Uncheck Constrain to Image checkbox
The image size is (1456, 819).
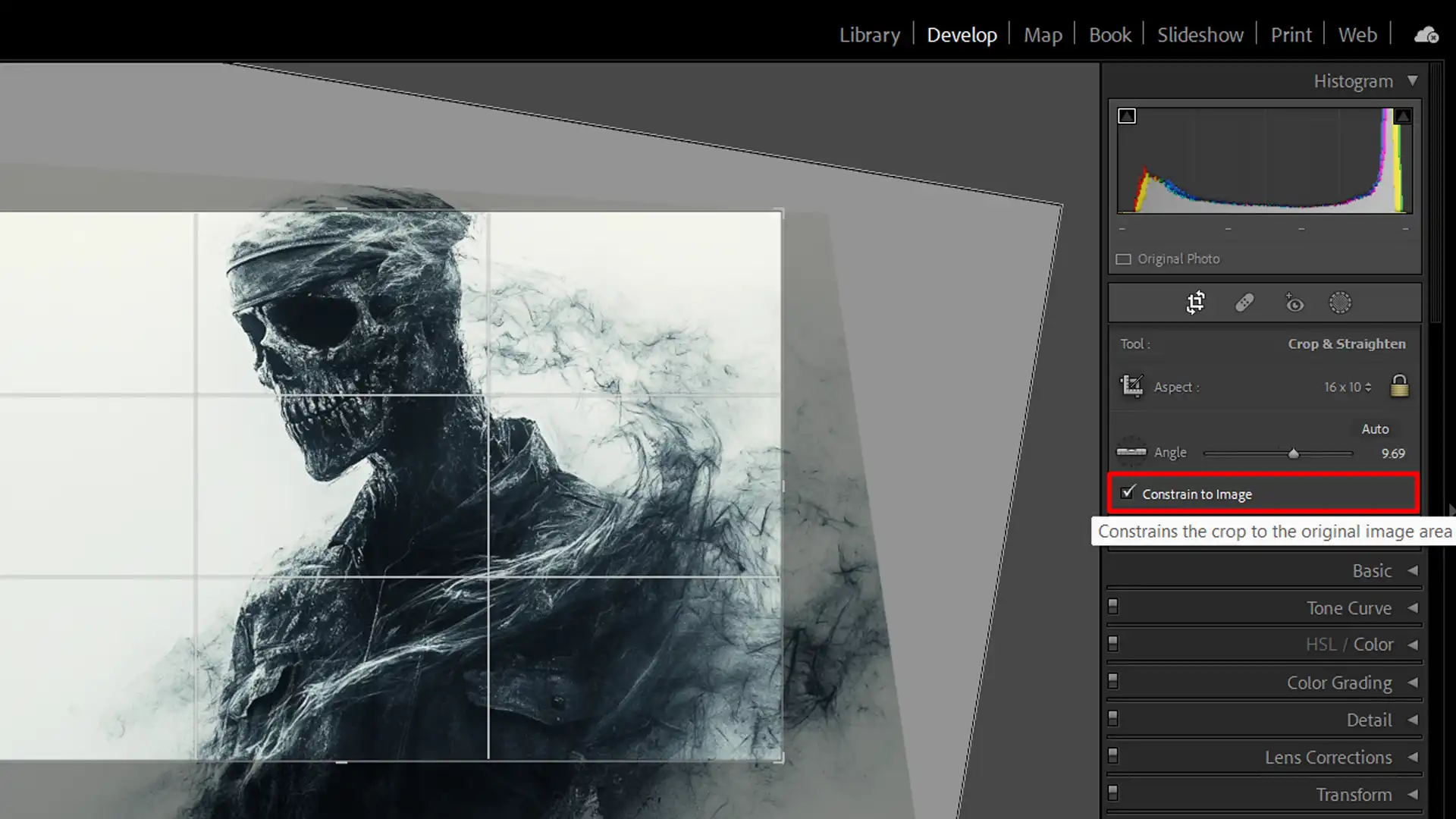(1128, 493)
